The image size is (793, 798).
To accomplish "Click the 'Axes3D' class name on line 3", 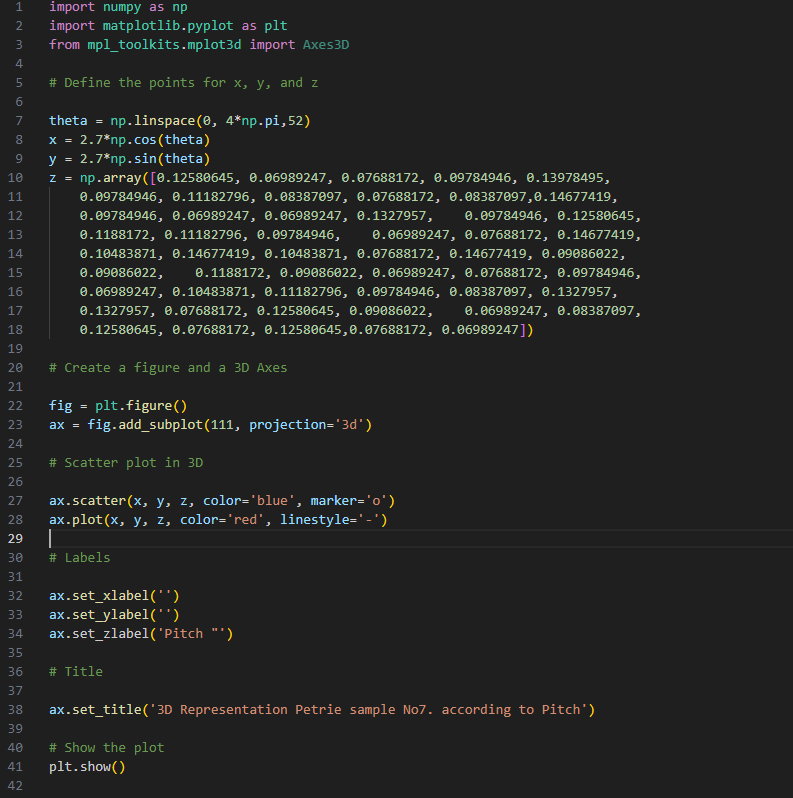I will pos(326,45).
